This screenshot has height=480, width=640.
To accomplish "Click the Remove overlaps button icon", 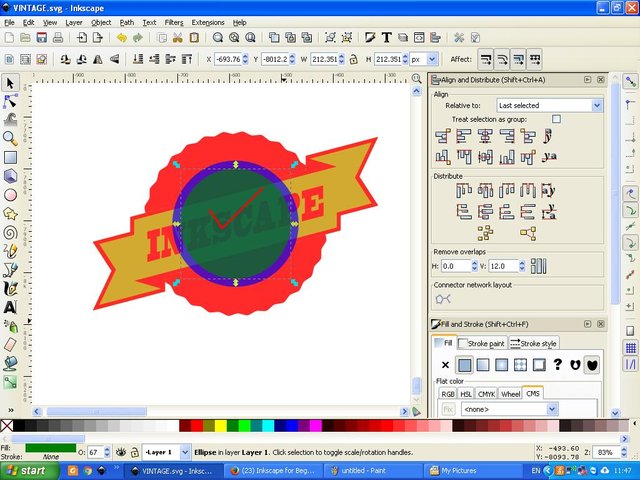I will [538, 266].
